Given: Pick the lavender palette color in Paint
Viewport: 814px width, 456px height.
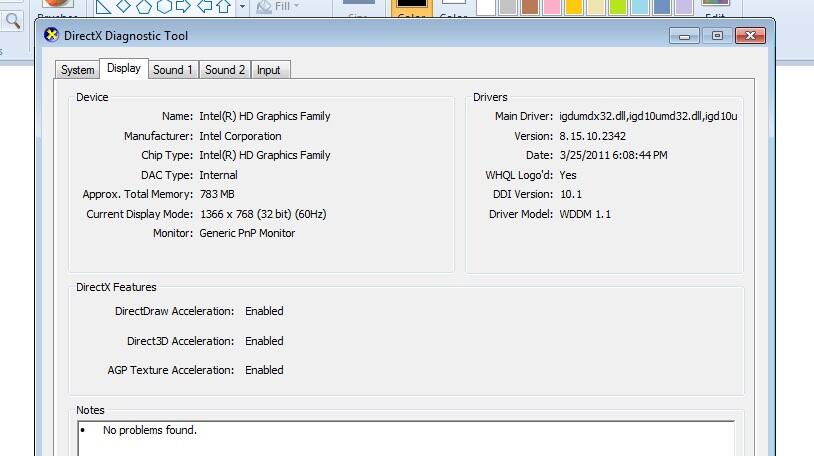Looking at the screenshot, I should pos(684,7).
